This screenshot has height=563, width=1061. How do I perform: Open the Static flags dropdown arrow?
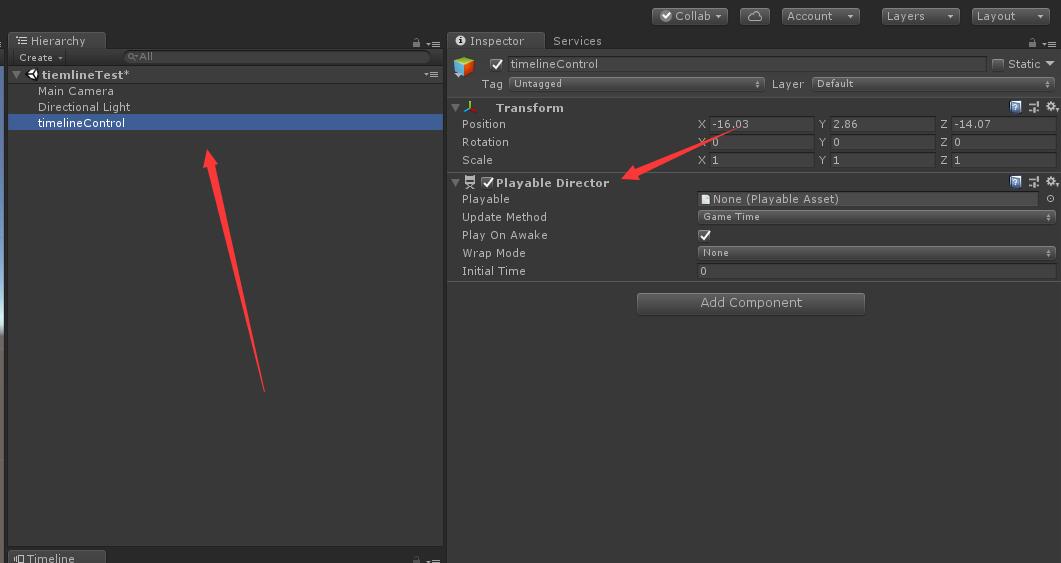[1049, 64]
